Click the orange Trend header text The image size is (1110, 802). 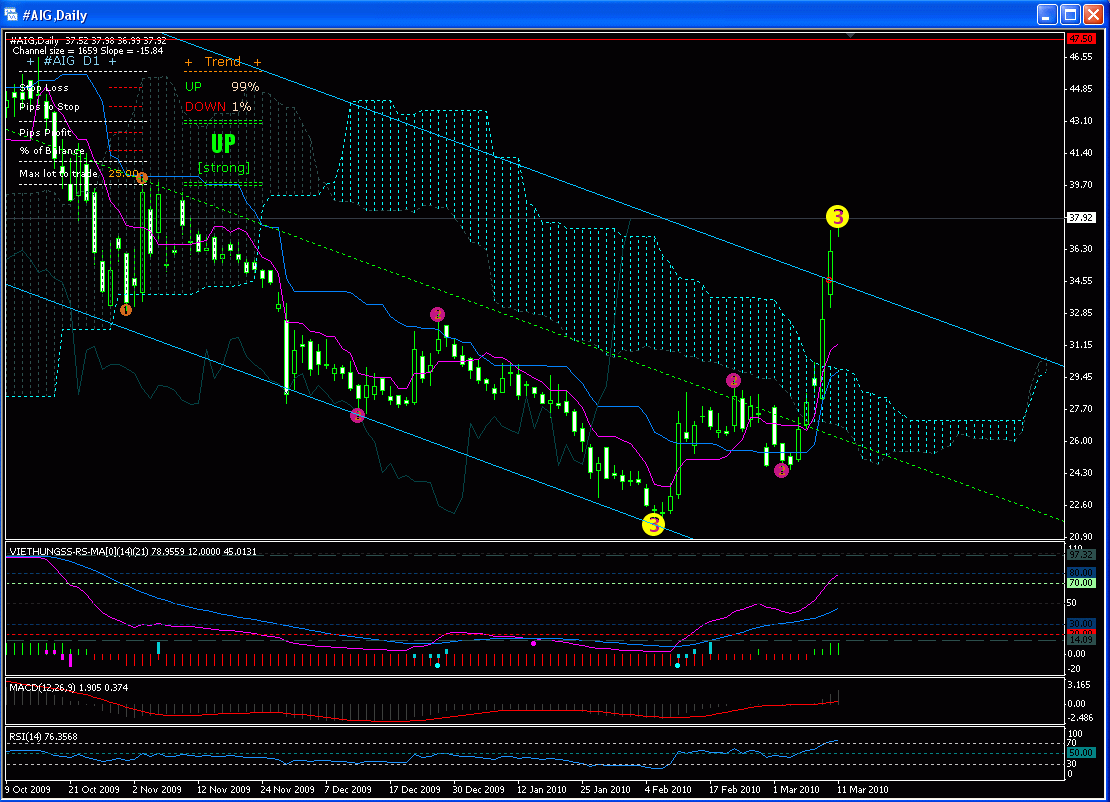tap(222, 62)
